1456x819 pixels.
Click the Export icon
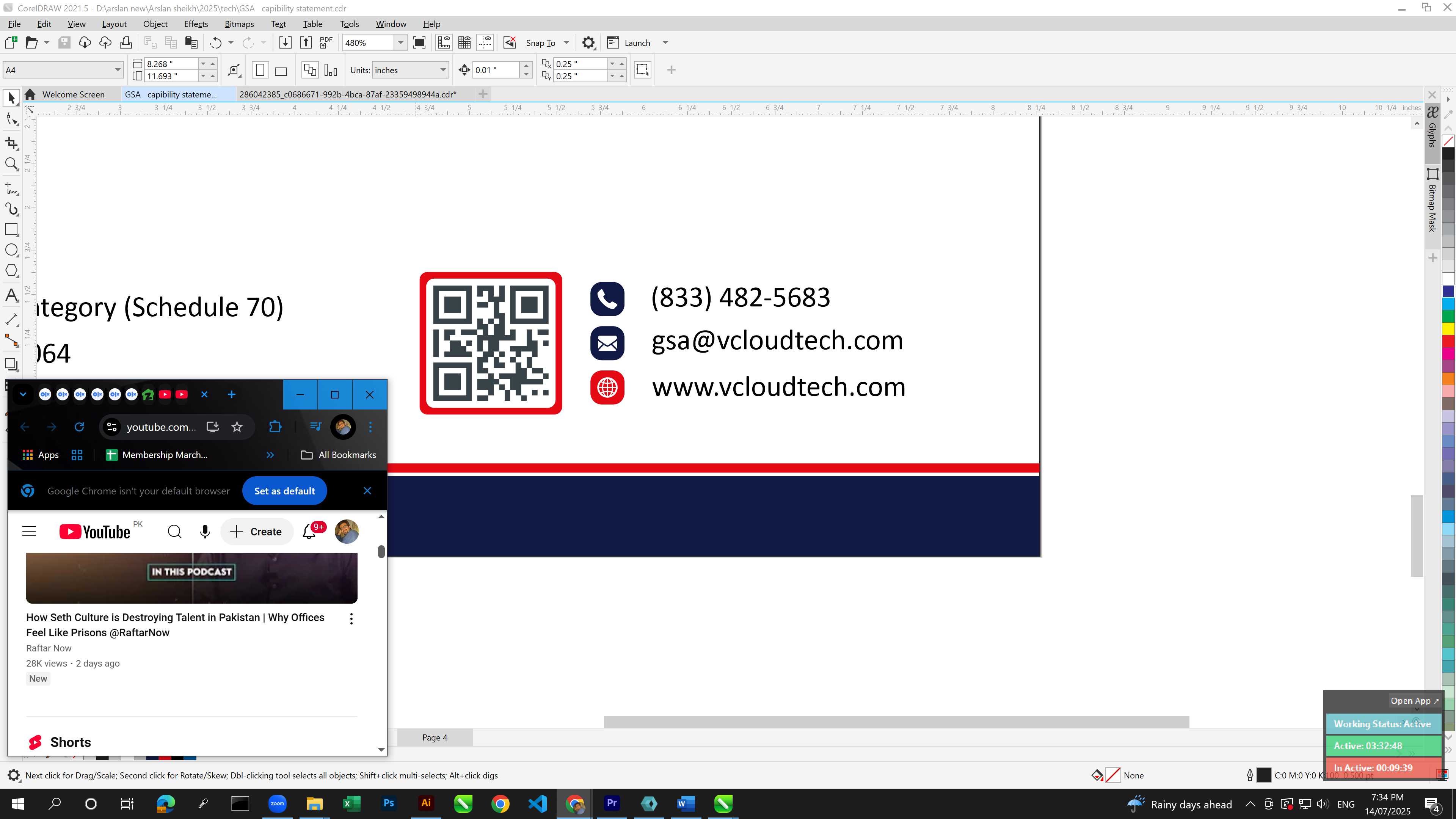point(306,42)
